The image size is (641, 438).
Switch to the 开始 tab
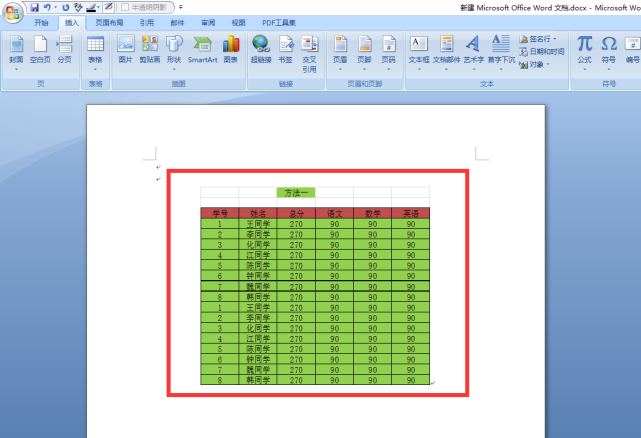(x=41, y=23)
